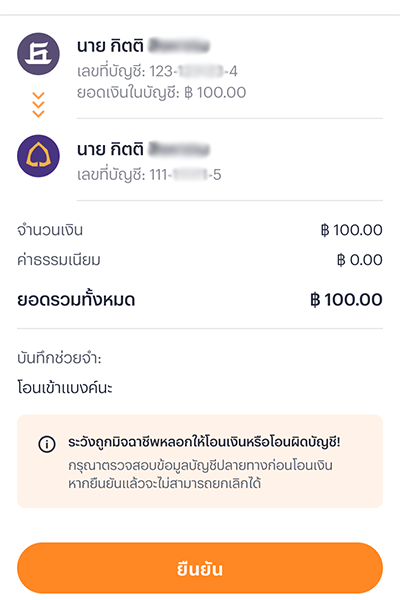The image size is (400, 600).
Task: Click the bold scam warning headline
Action: (x=204, y=442)
